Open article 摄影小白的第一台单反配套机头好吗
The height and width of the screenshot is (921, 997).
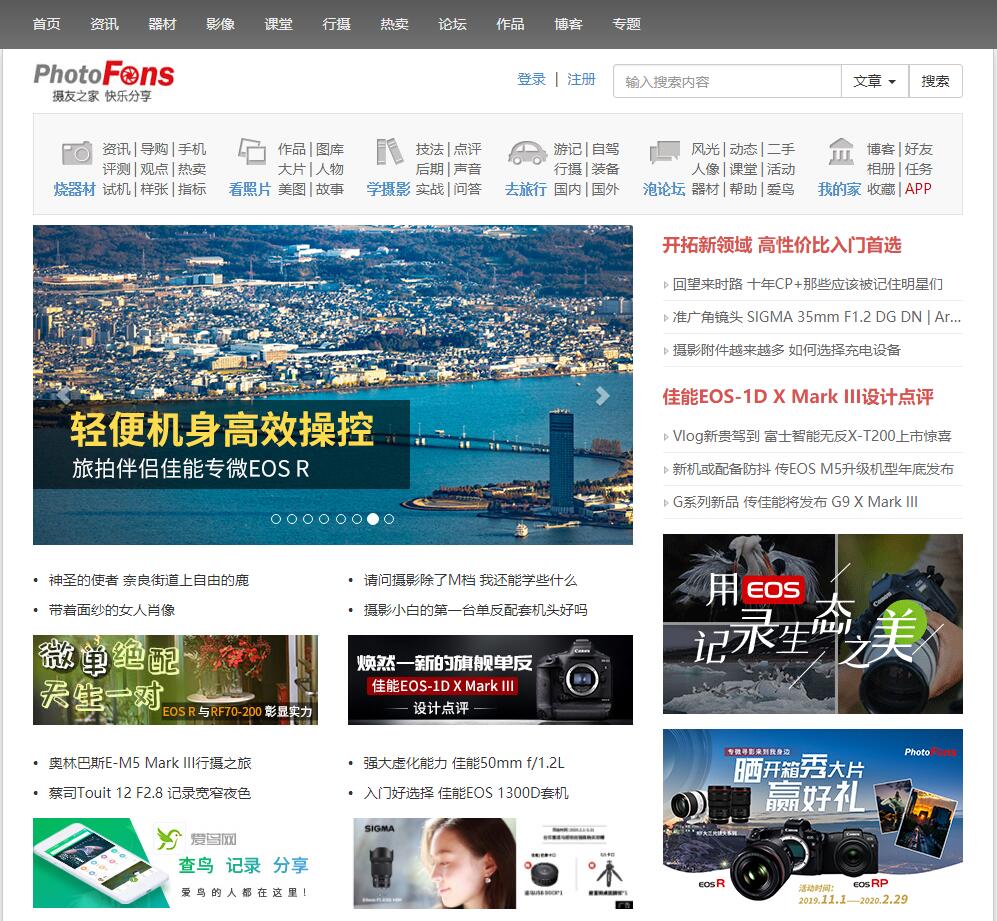476,610
